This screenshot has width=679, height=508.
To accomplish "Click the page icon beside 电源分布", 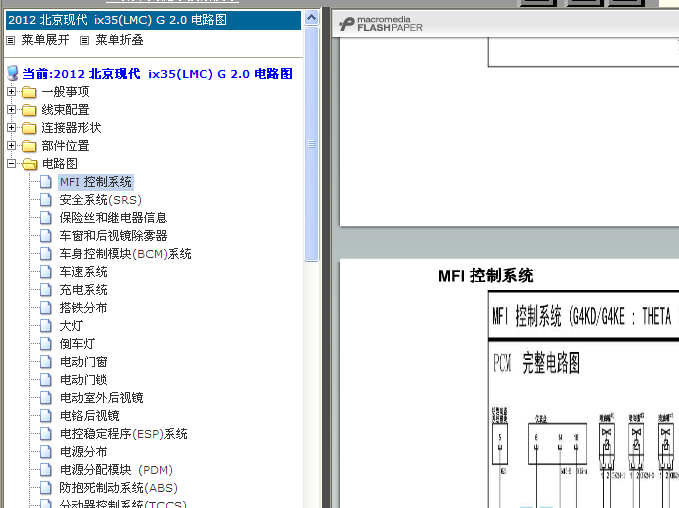I will [x=45, y=452].
